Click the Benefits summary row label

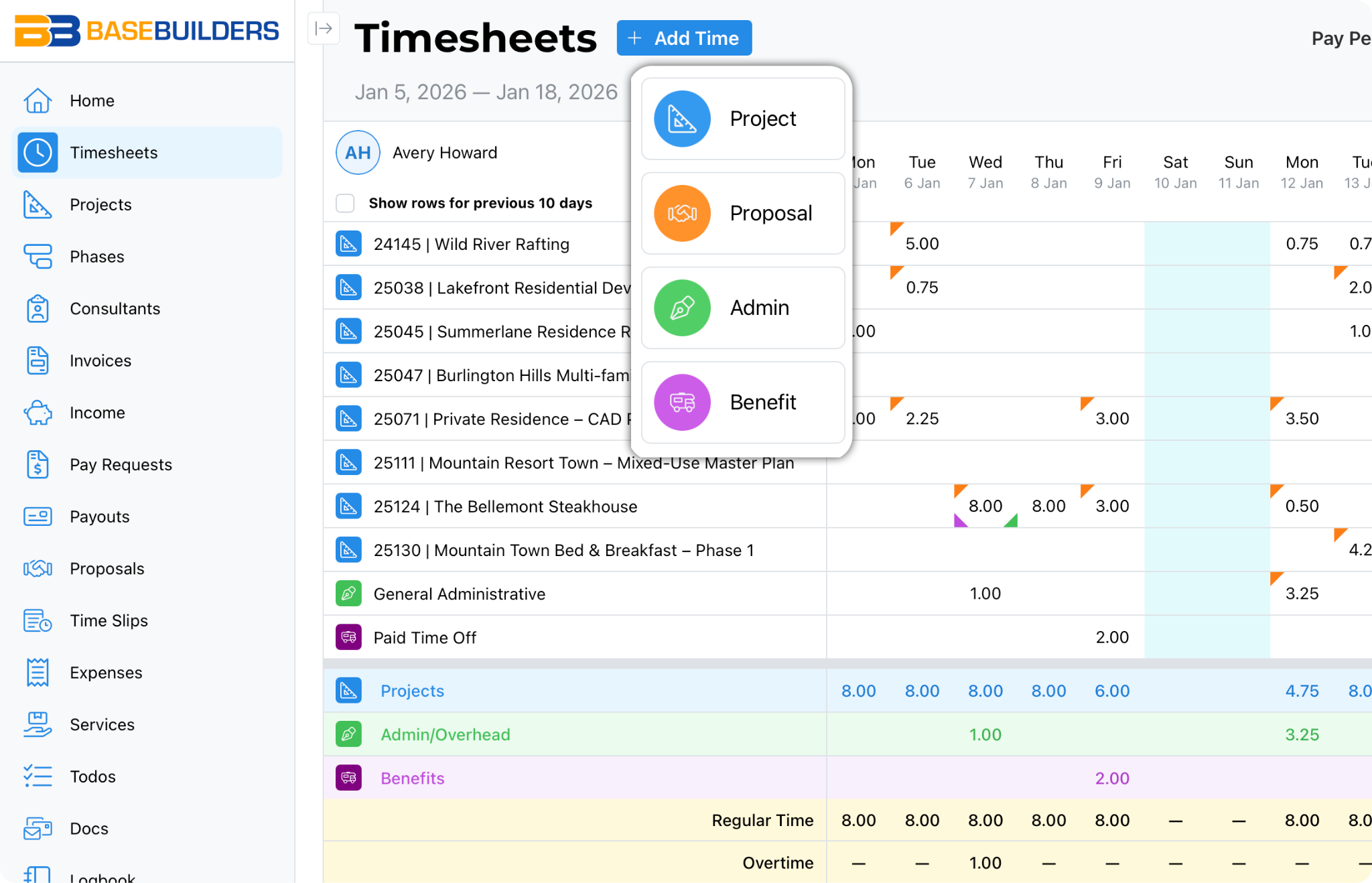pyautogui.click(x=412, y=778)
